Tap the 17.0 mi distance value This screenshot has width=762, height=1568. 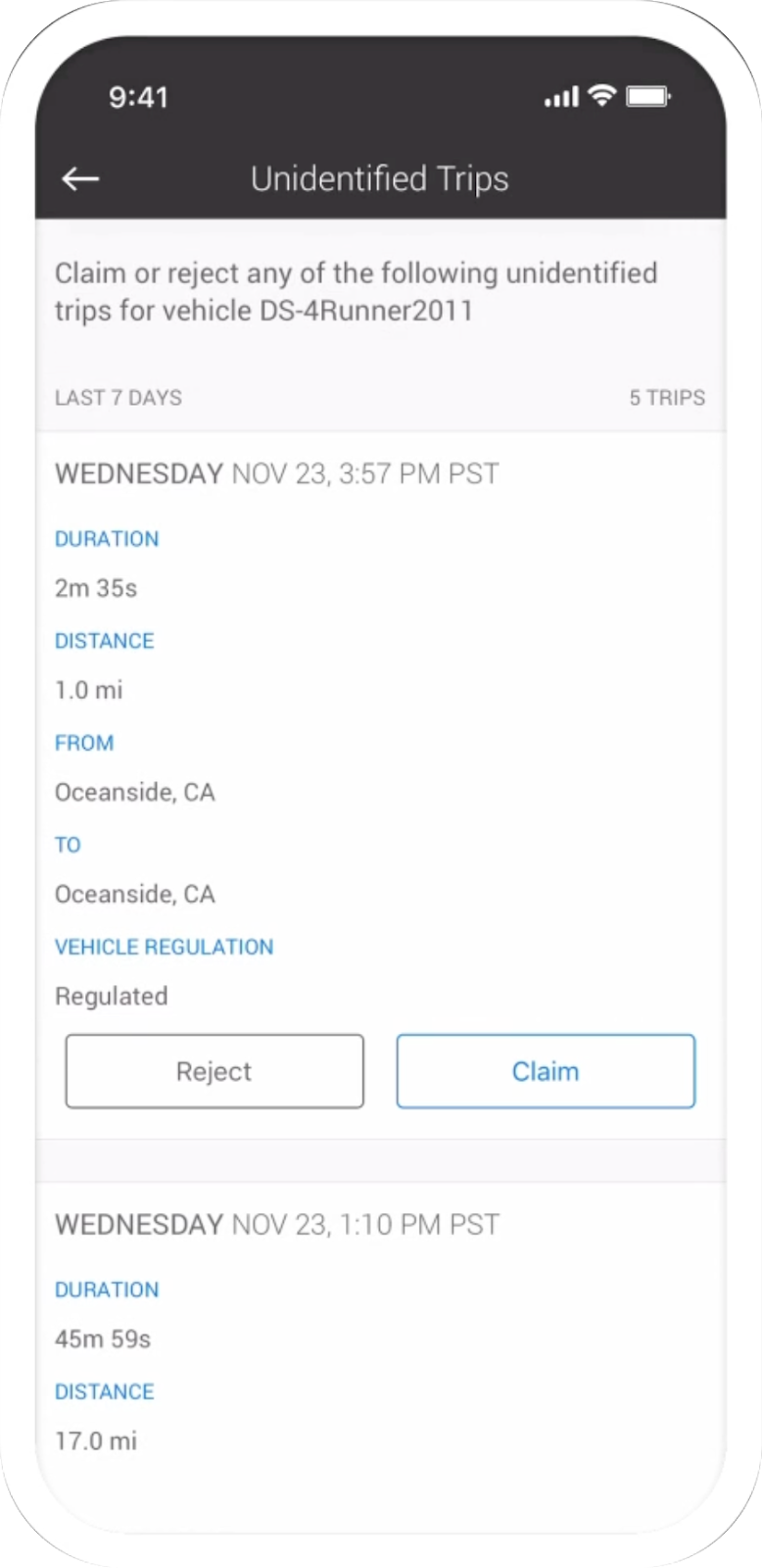96,1441
